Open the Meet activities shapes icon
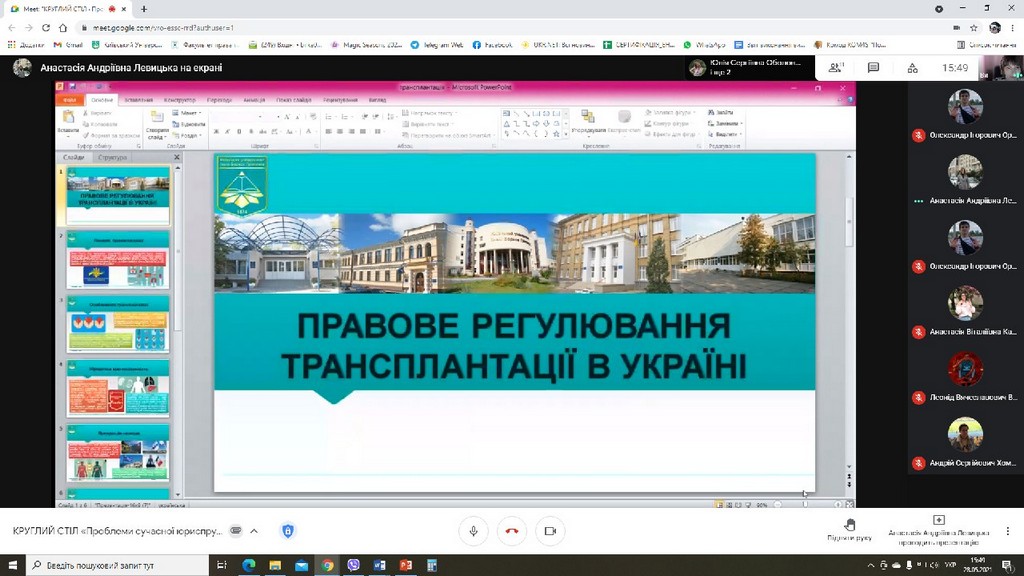1024x576 pixels. point(910,68)
